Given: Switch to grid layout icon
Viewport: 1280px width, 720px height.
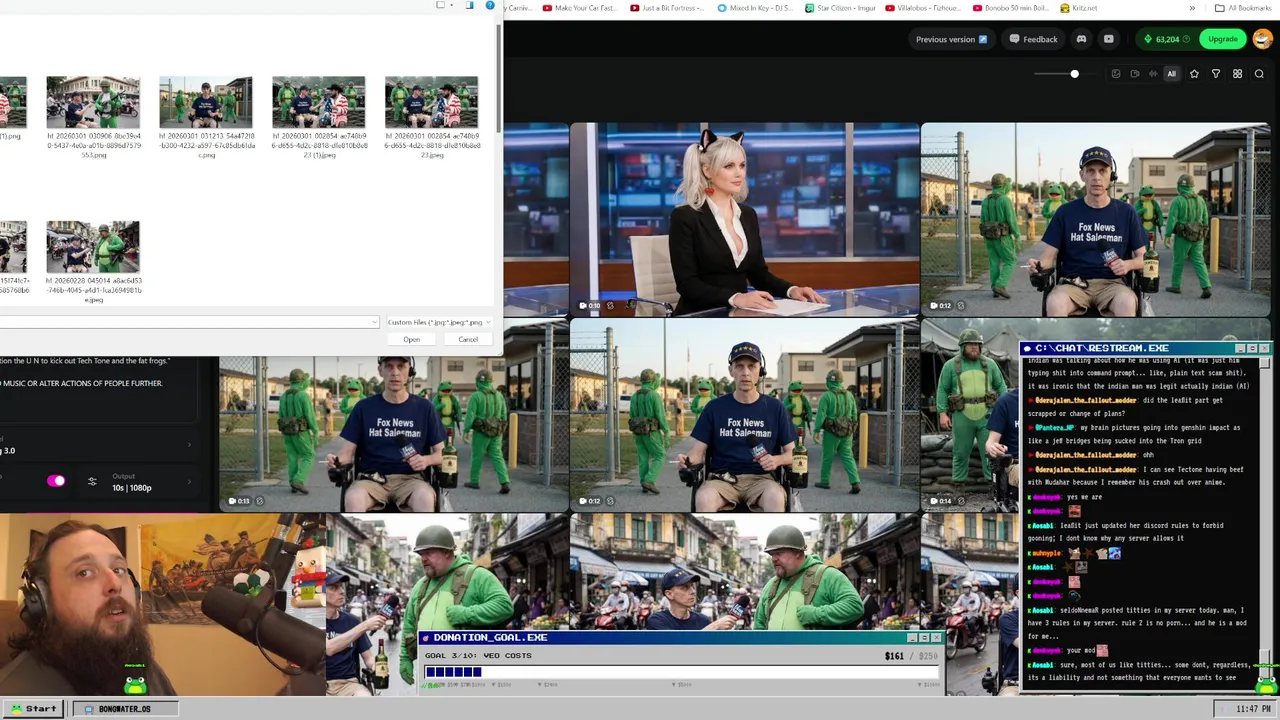Looking at the screenshot, I should tap(1237, 74).
